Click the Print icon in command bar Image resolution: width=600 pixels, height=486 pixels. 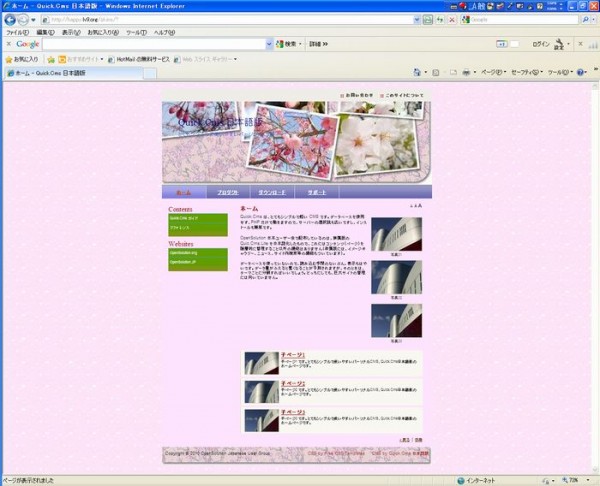pyautogui.click(x=466, y=73)
